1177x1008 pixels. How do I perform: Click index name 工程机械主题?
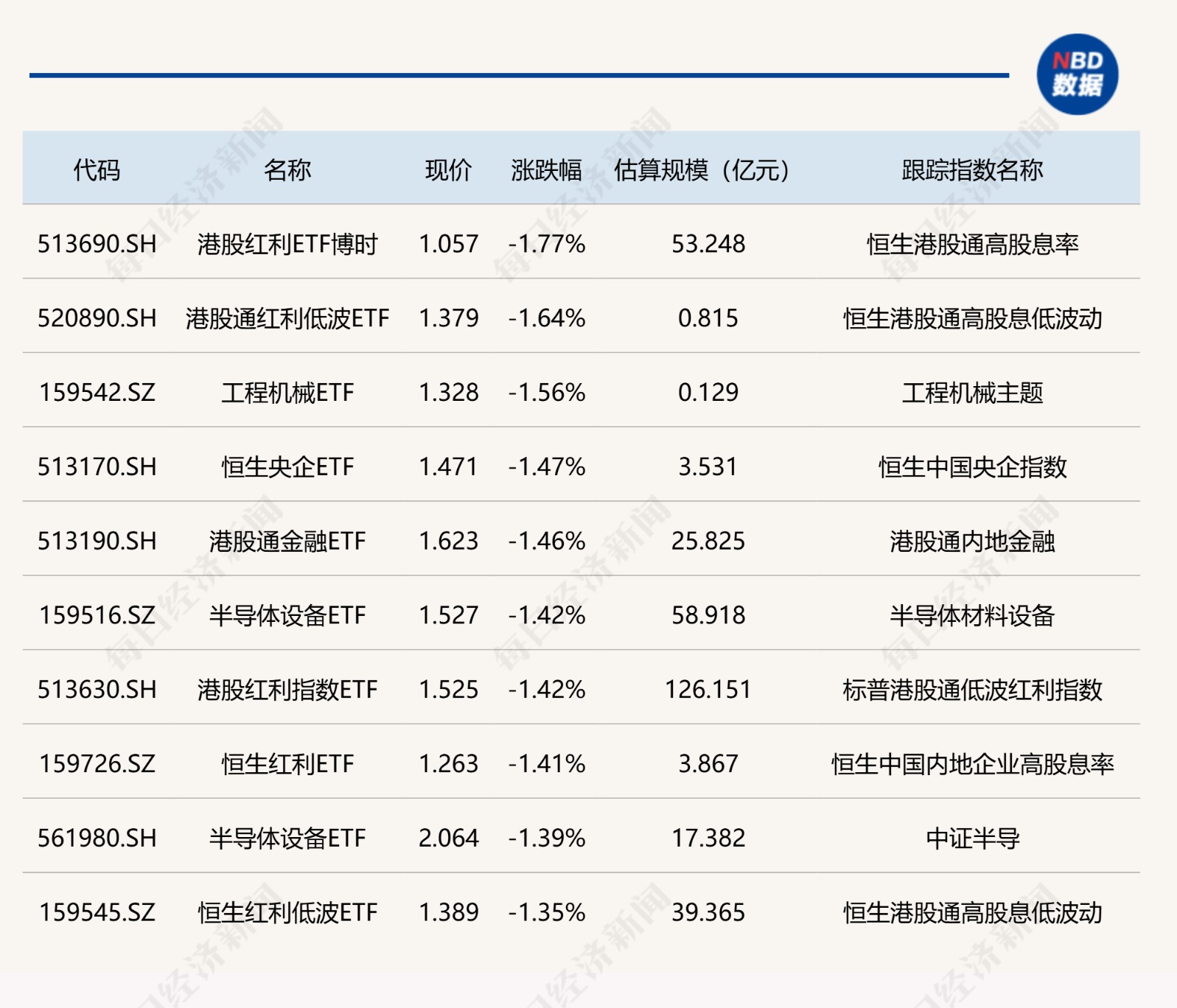coord(972,393)
